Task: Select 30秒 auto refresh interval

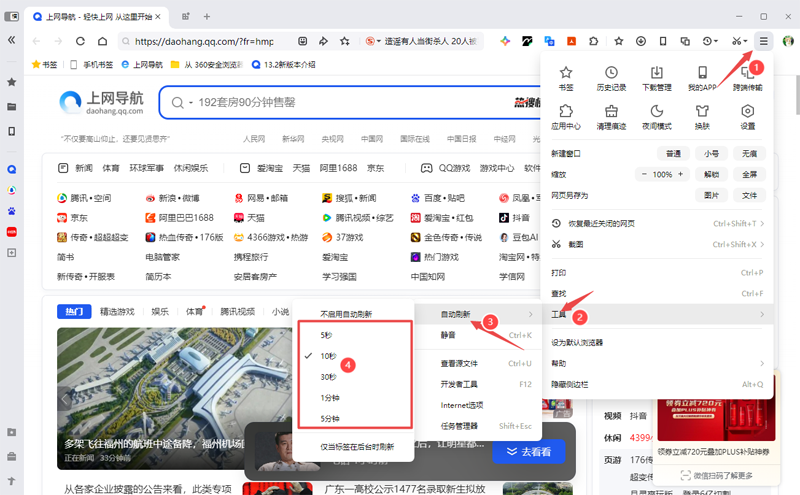Action: [x=355, y=377]
